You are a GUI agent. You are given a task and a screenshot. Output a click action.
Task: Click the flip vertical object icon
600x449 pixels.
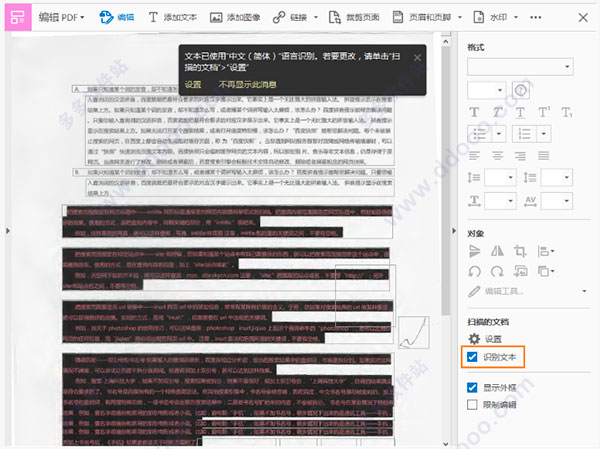(474, 251)
